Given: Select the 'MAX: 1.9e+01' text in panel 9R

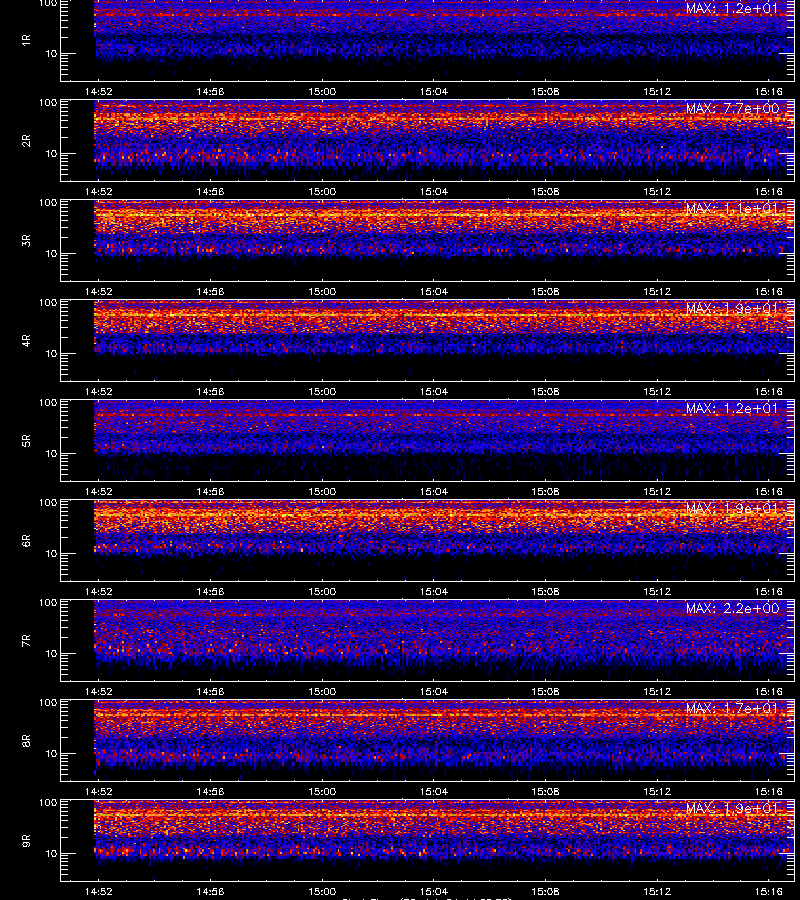Looking at the screenshot, I should pos(732,808).
